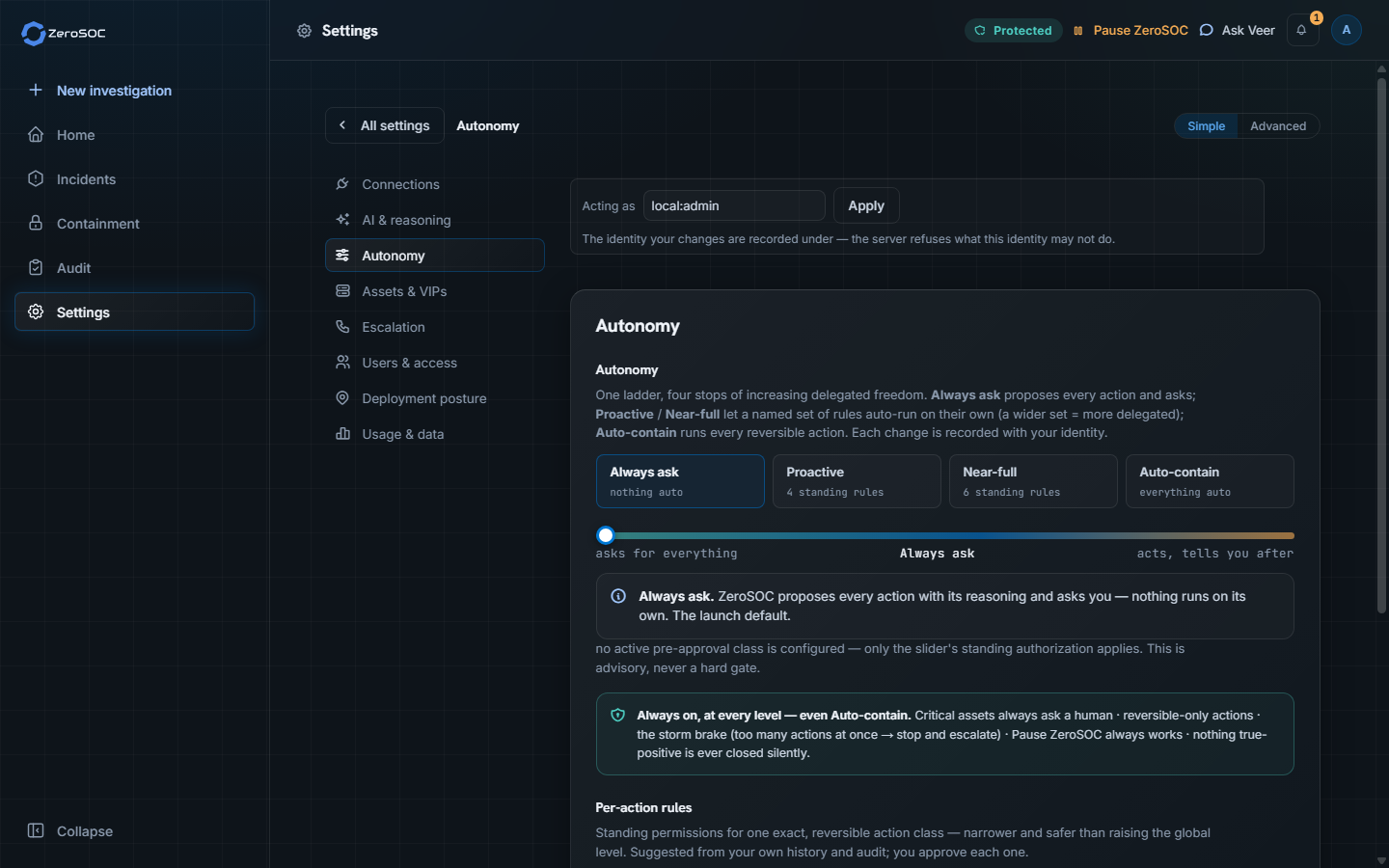Click the Ask Veer text
The width and height of the screenshot is (1389, 868).
tap(1248, 31)
